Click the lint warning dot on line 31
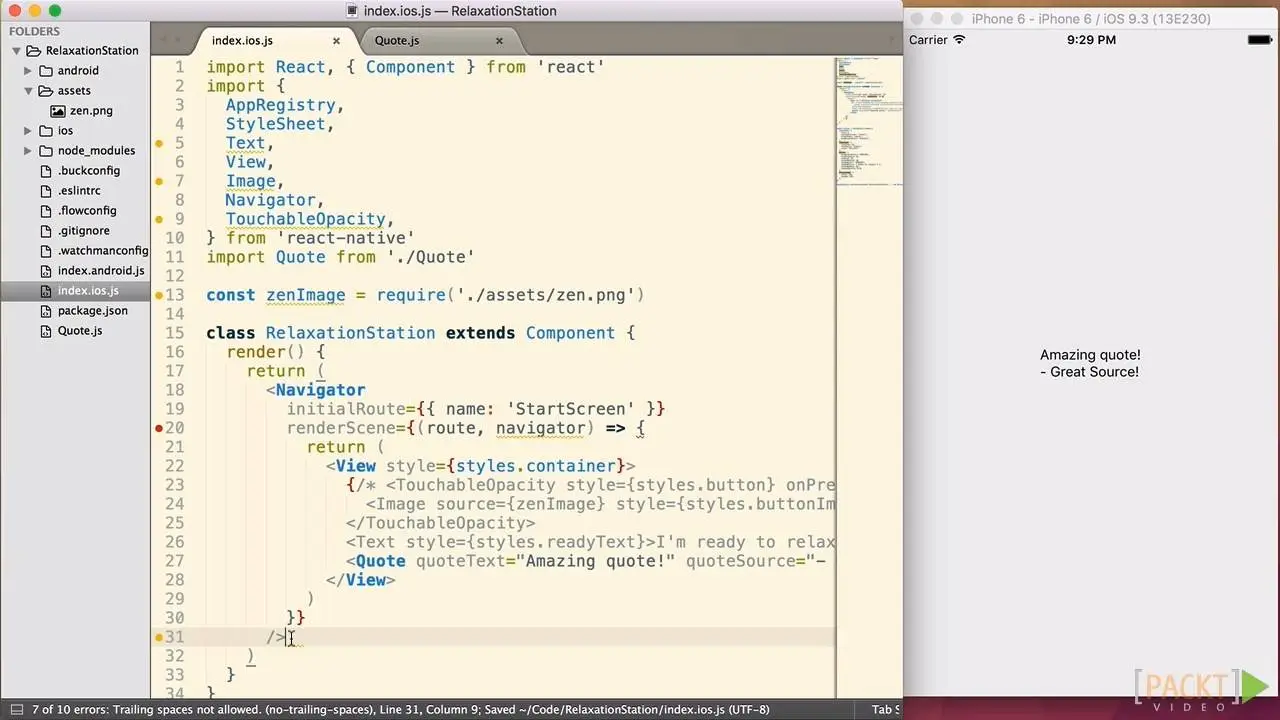Screen dimensions: 1280x720 coord(159,638)
